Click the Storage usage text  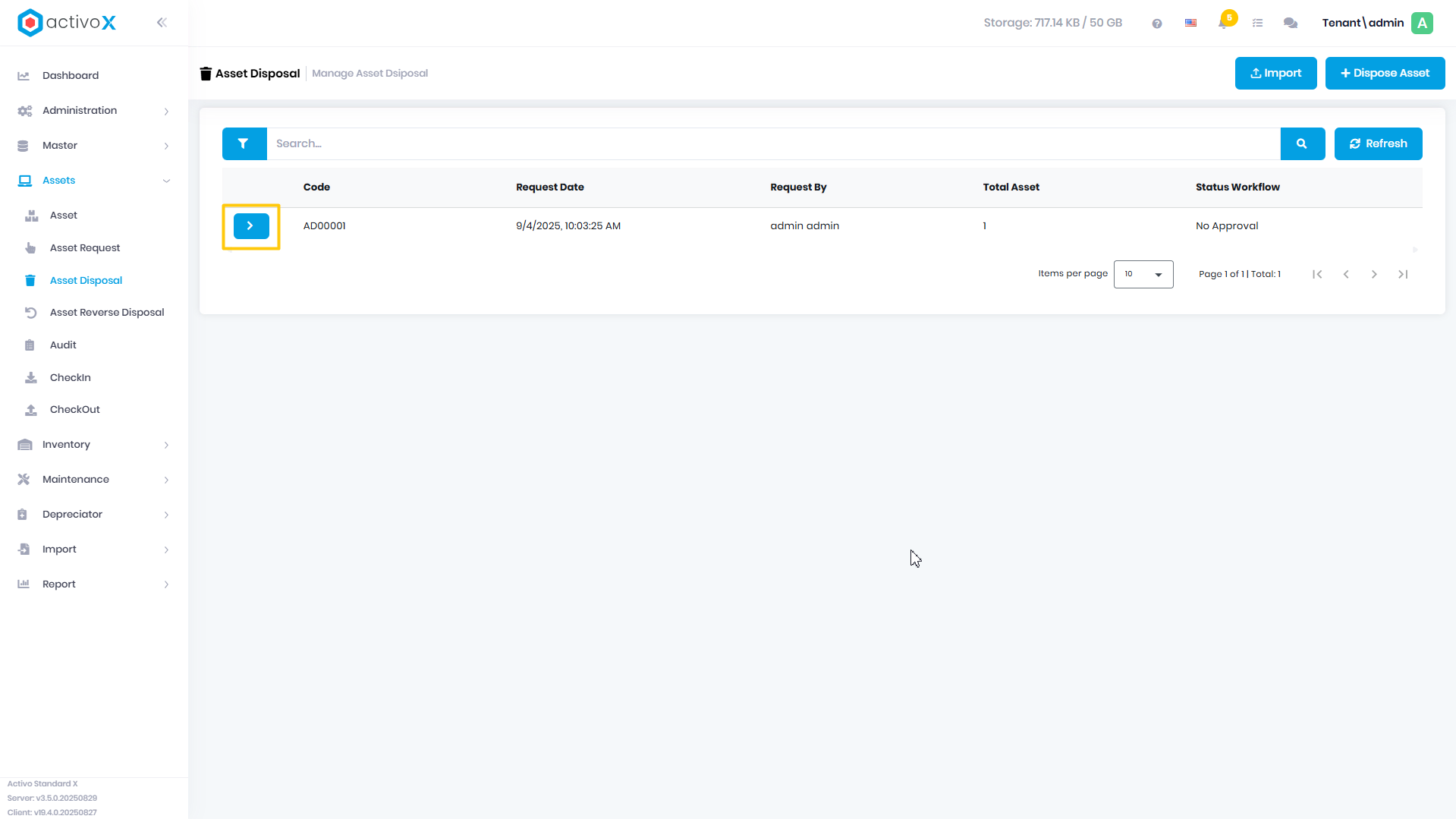click(1053, 23)
